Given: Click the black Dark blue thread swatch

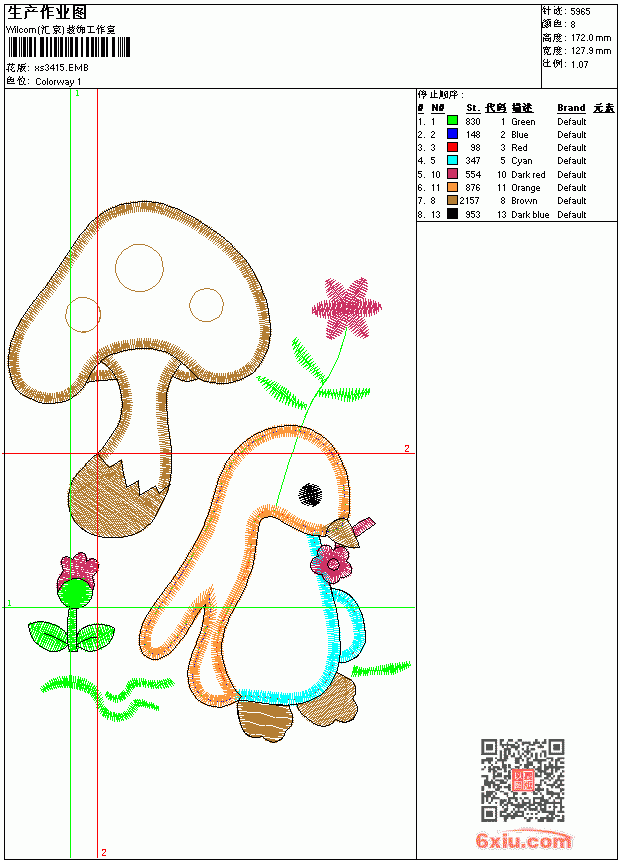Looking at the screenshot, I should tap(452, 214).
